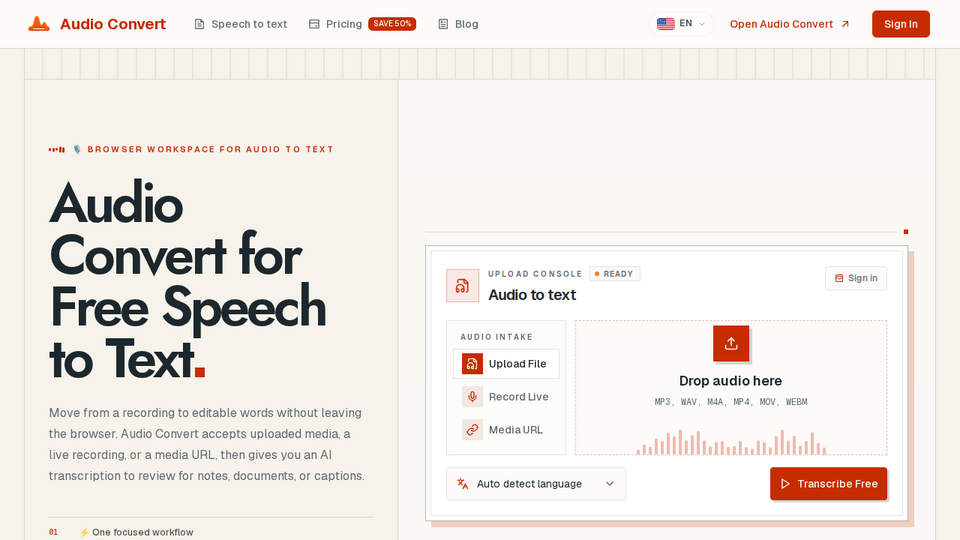Select the Upload File intake option
Screen dimensions: 960x540
click(x=506, y=364)
